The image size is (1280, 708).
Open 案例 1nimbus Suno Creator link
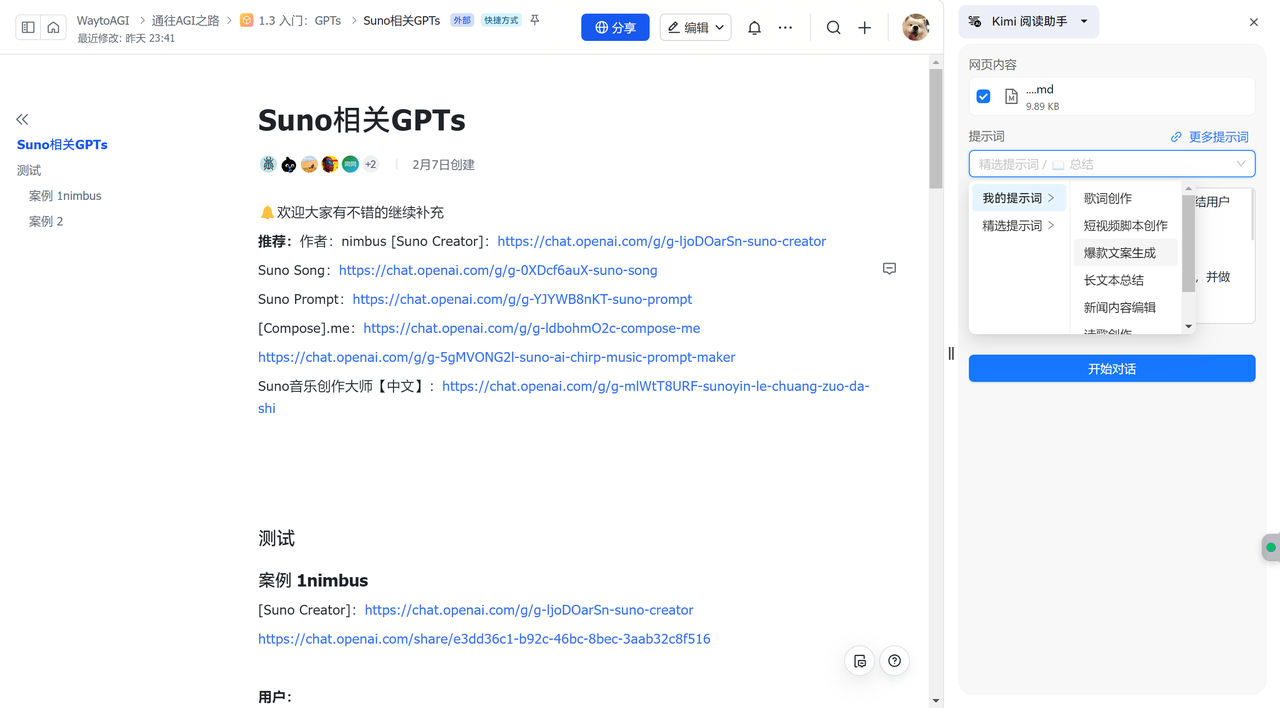pos(529,610)
